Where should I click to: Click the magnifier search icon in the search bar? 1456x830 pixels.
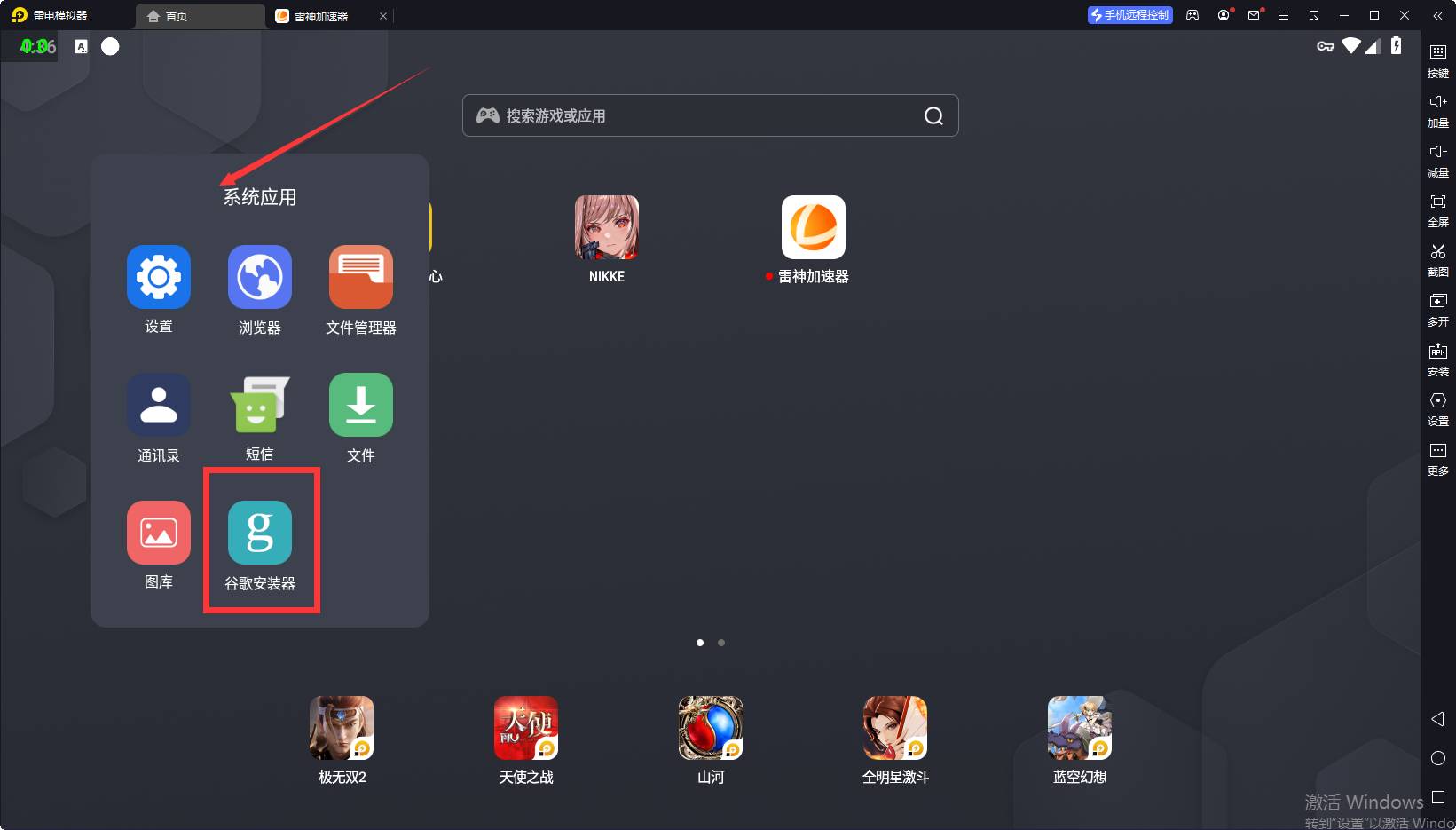933,115
